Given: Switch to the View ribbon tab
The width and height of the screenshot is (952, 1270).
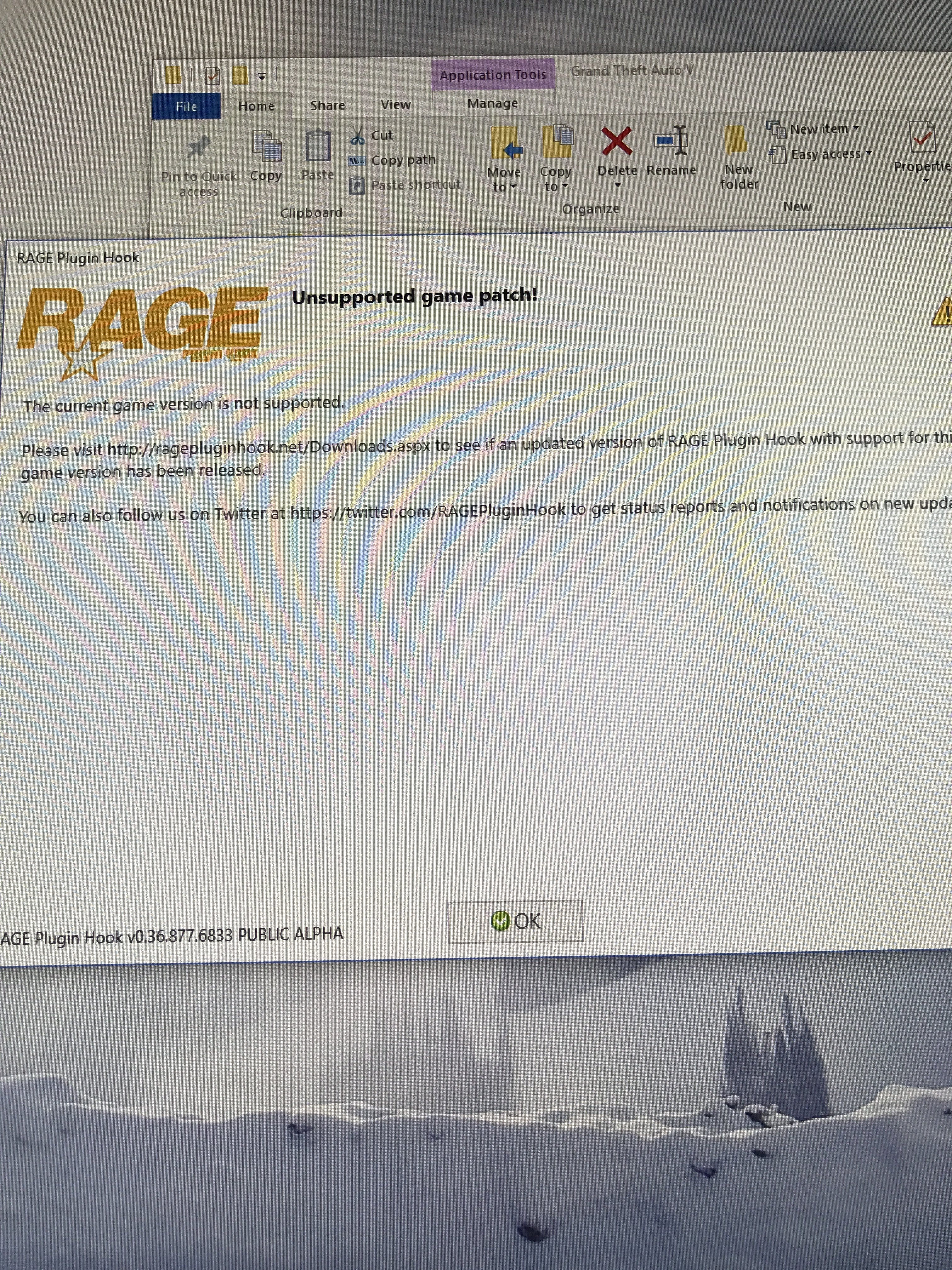Looking at the screenshot, I should [x=395, y=105].
